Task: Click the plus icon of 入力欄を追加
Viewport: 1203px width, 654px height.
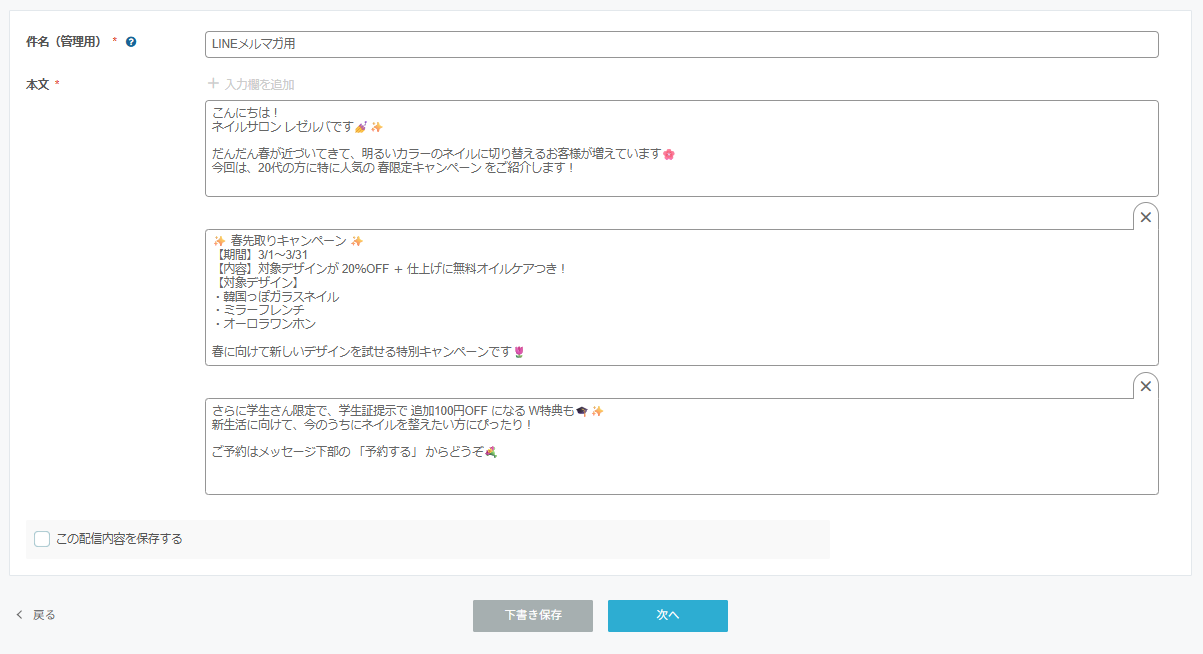Action: (213, 84)
